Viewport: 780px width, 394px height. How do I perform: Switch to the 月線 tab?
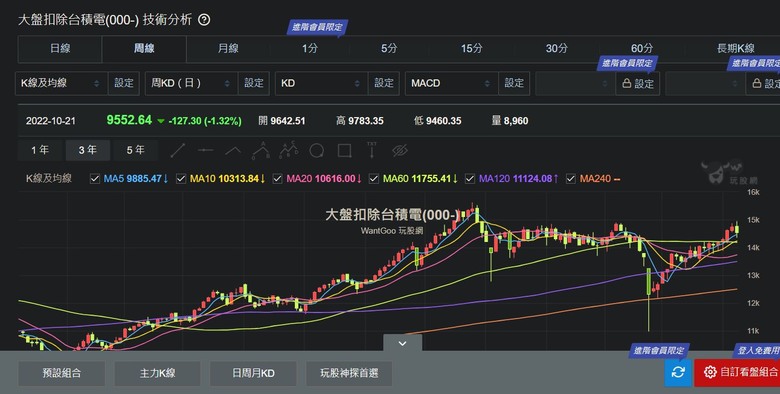(228, 49)
